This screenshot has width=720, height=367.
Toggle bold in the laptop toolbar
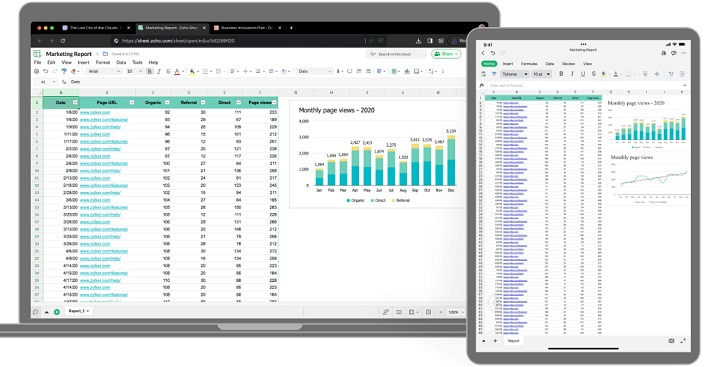(150, 71)
